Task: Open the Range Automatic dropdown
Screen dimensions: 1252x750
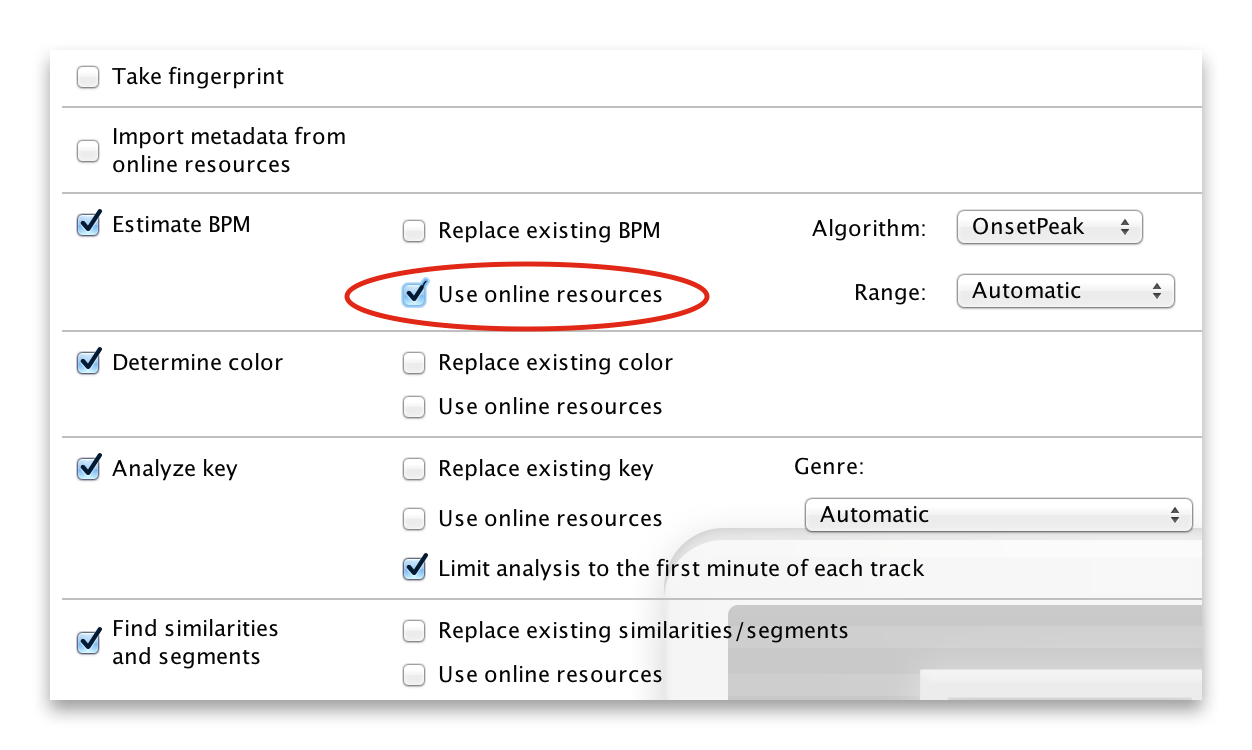Action: pos(1065,292)
